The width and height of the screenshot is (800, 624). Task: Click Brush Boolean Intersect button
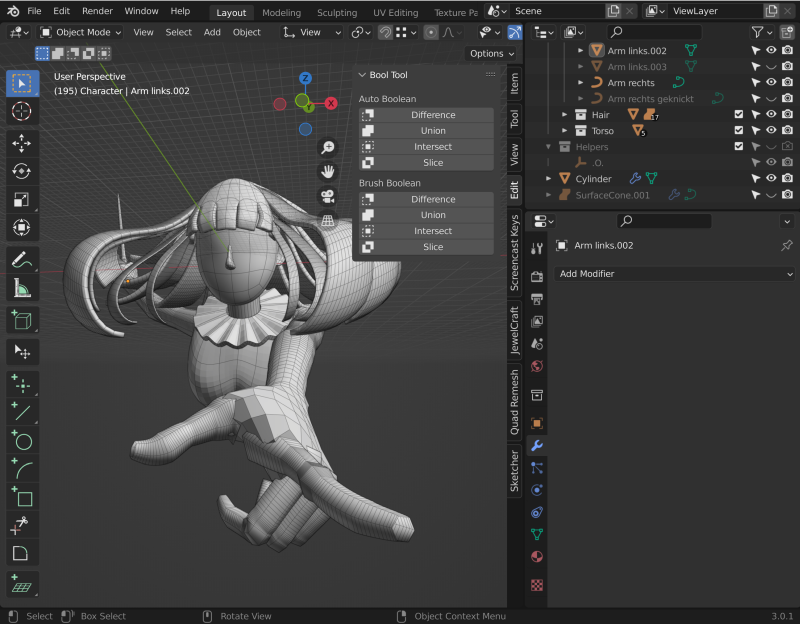pyautogui.click(x=427, y=231)
